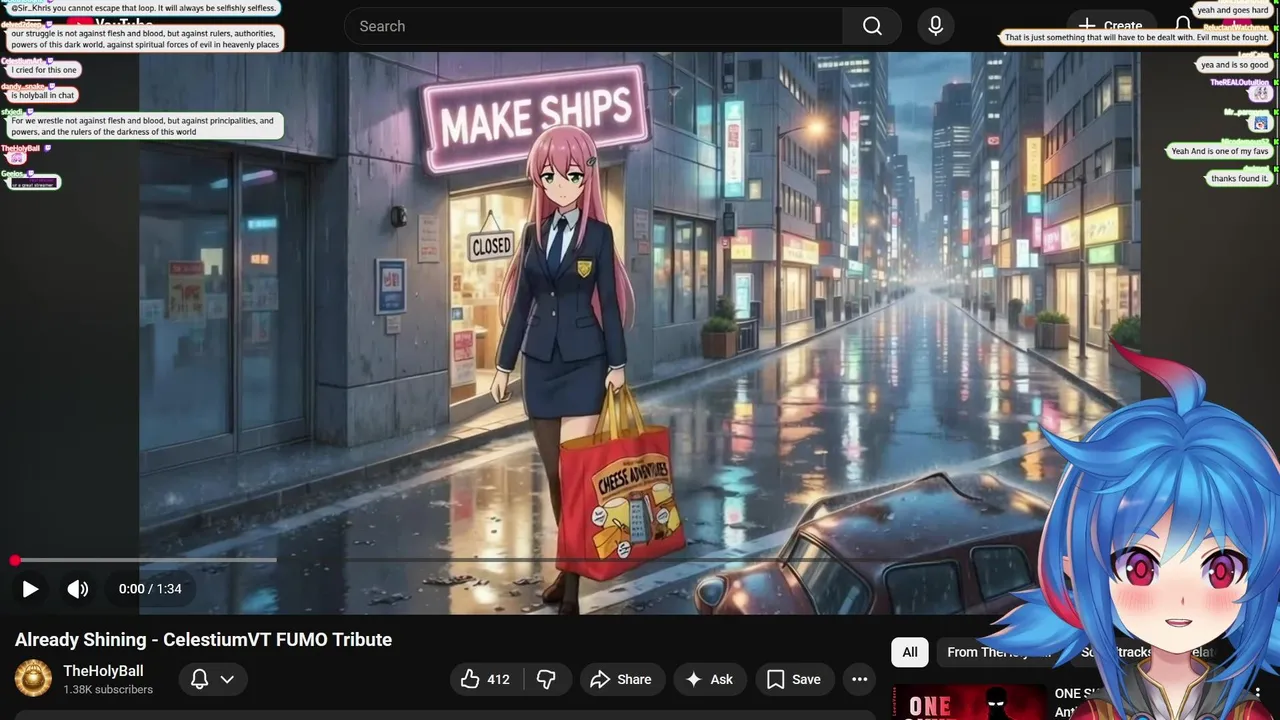This screenshot has width=1280, height=720.
Task: Share the video
Action: pos(622,679)
